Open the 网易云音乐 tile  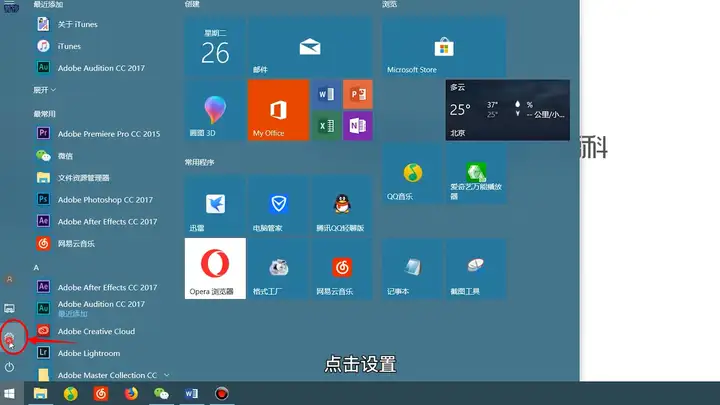(342, 269)
